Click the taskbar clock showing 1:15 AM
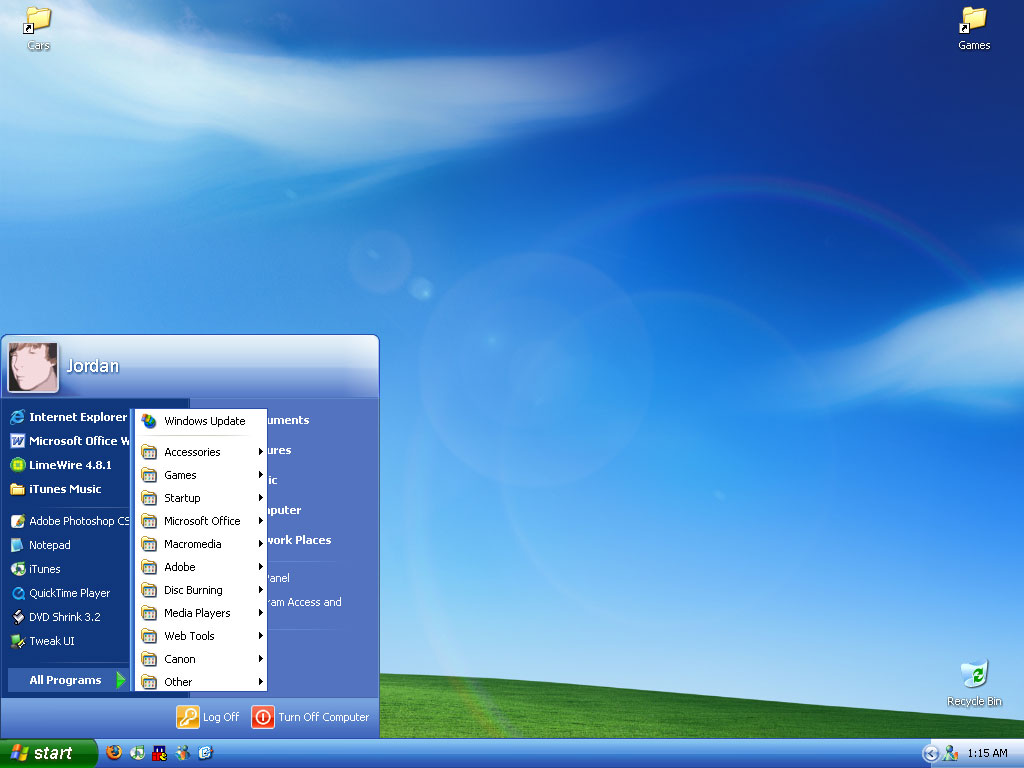Screen dimensions: 1024x768 (x=987, y=754)
